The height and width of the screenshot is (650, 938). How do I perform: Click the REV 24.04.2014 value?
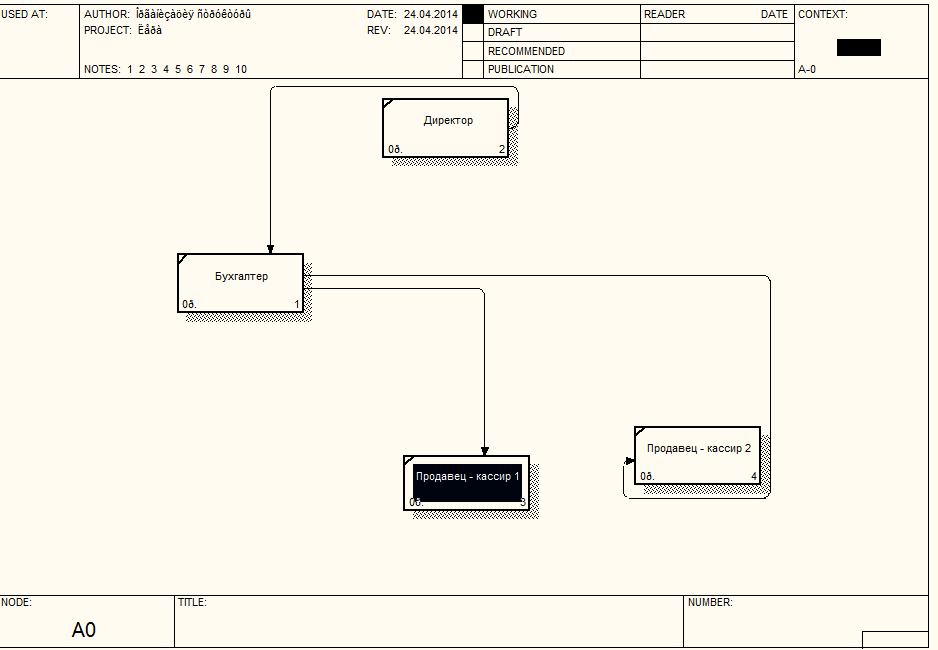coord(431,30)
